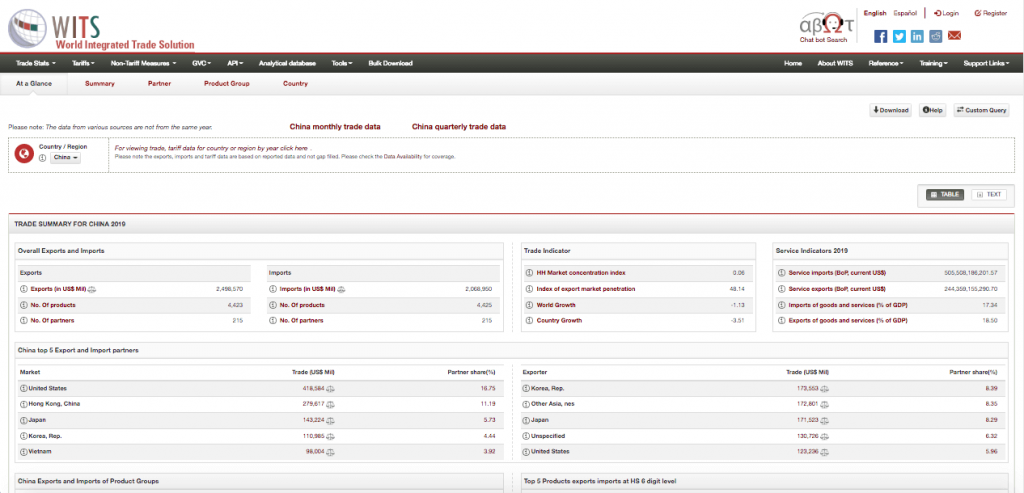
Task: Open China quarterly trade data link
Action: pyautogui.click(x=458, y=127)
